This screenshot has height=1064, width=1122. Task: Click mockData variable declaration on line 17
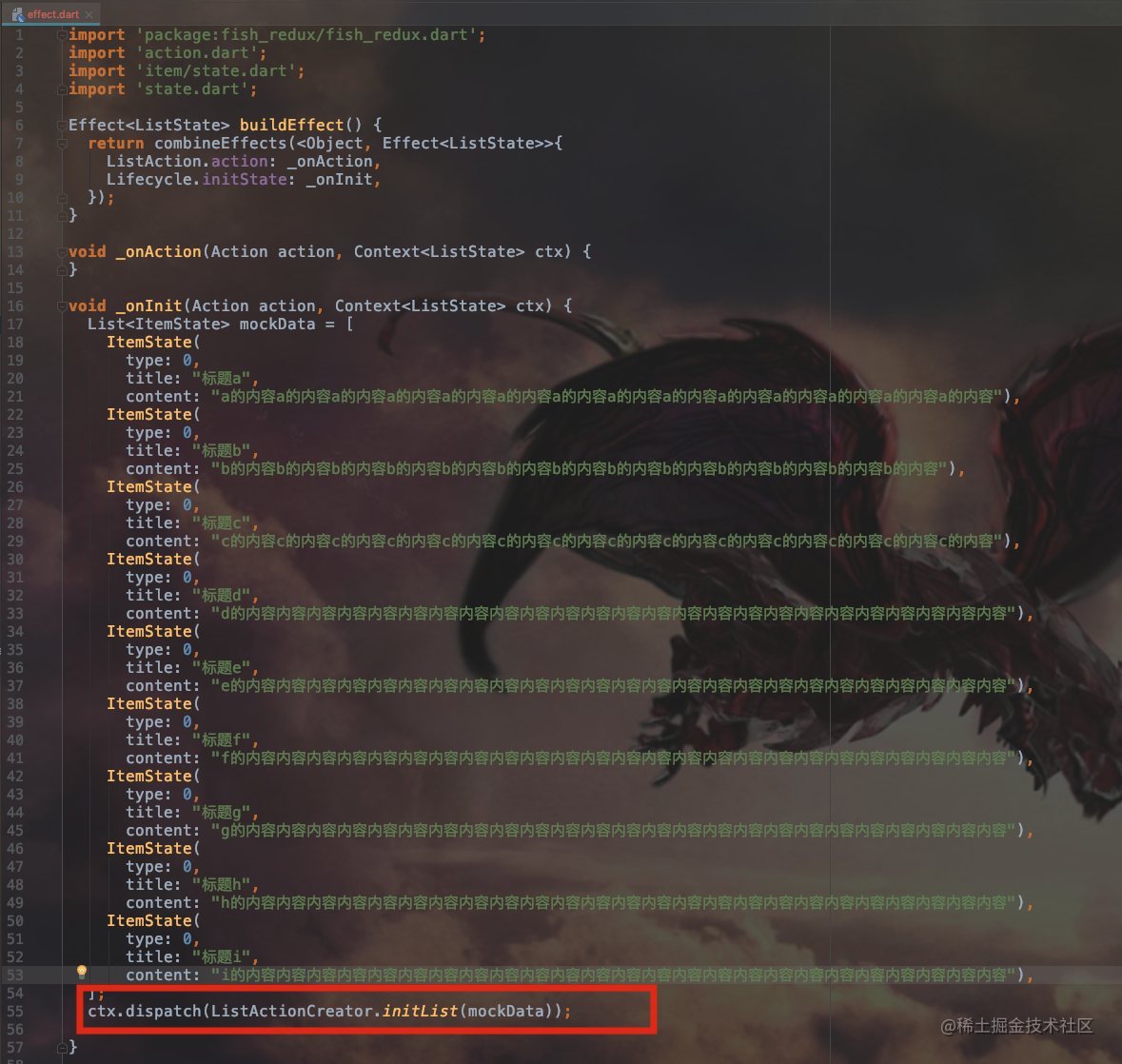pyautogui.click(x=277, y=325)
